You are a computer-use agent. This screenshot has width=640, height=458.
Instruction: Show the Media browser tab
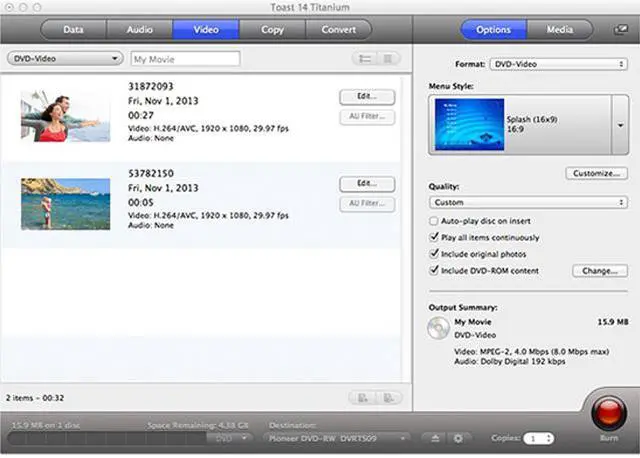click(560, 30)
